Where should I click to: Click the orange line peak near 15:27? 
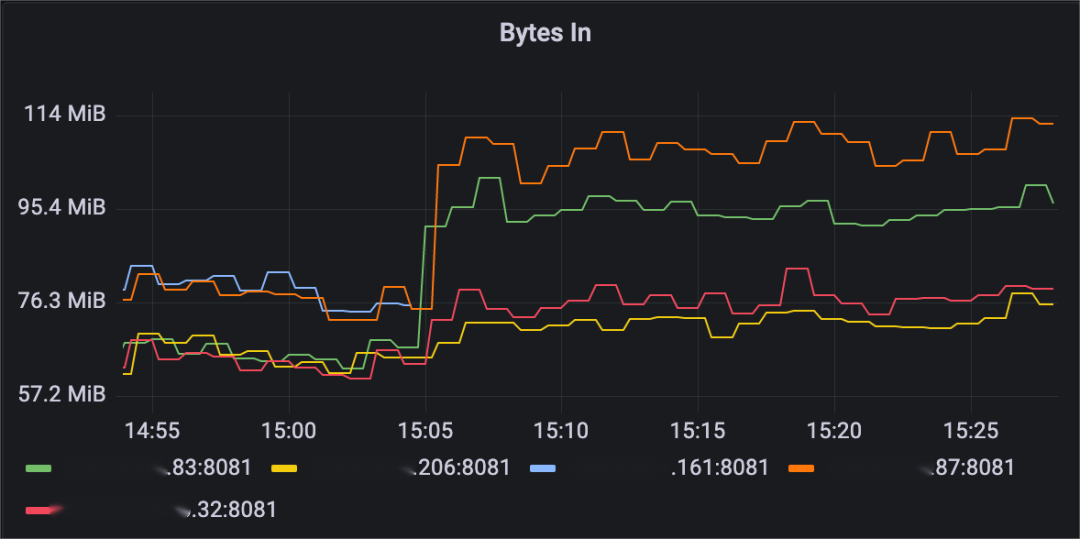pyautogui.click(x=1022, y=118)
